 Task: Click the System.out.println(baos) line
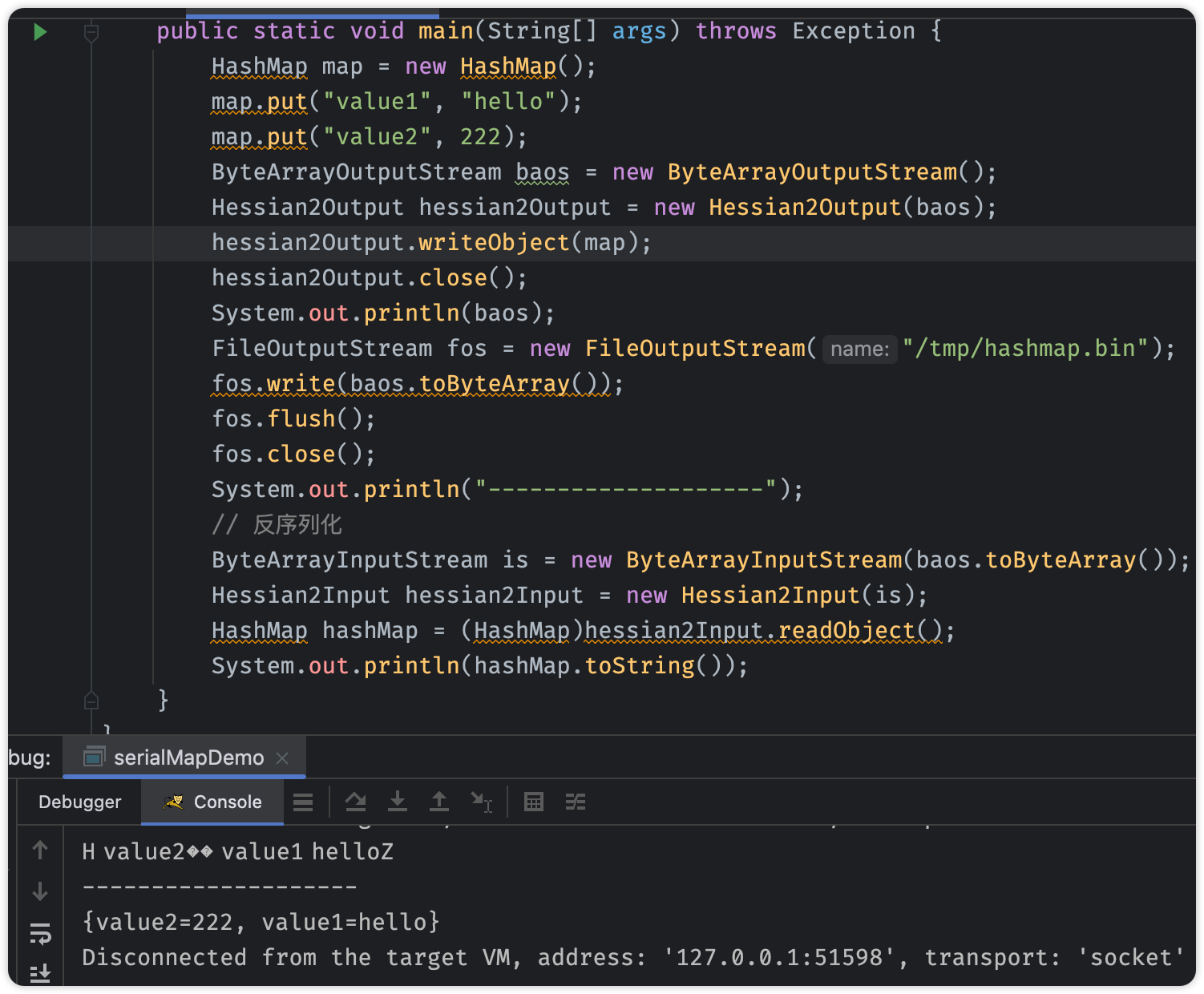[x=383, y=313]
